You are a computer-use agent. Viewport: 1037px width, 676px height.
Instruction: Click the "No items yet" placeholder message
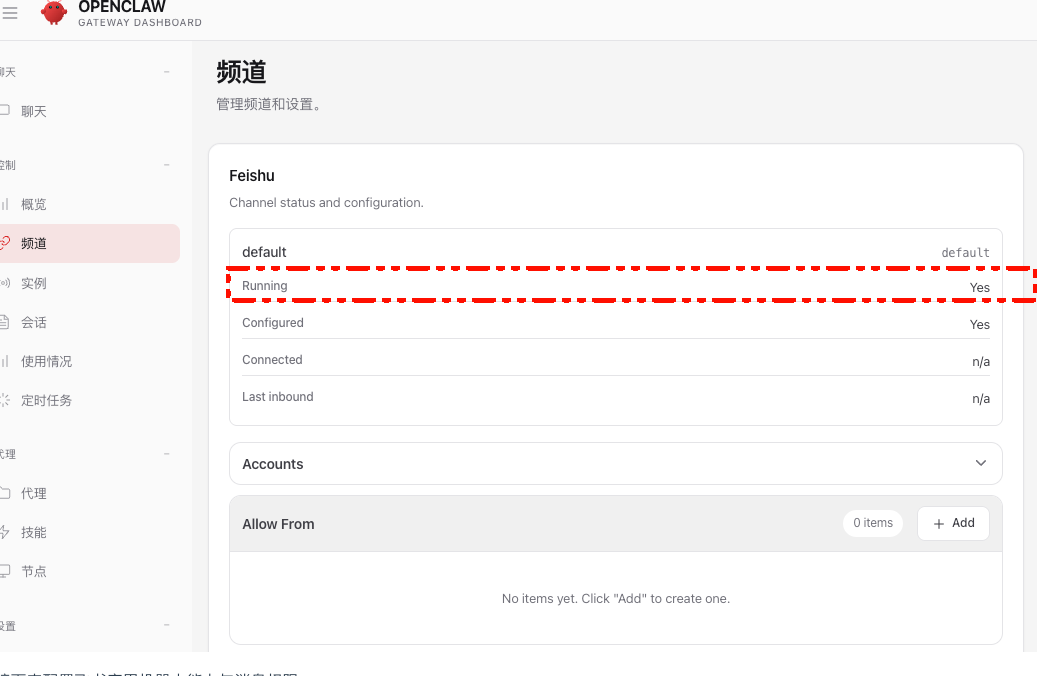[616, 599]
